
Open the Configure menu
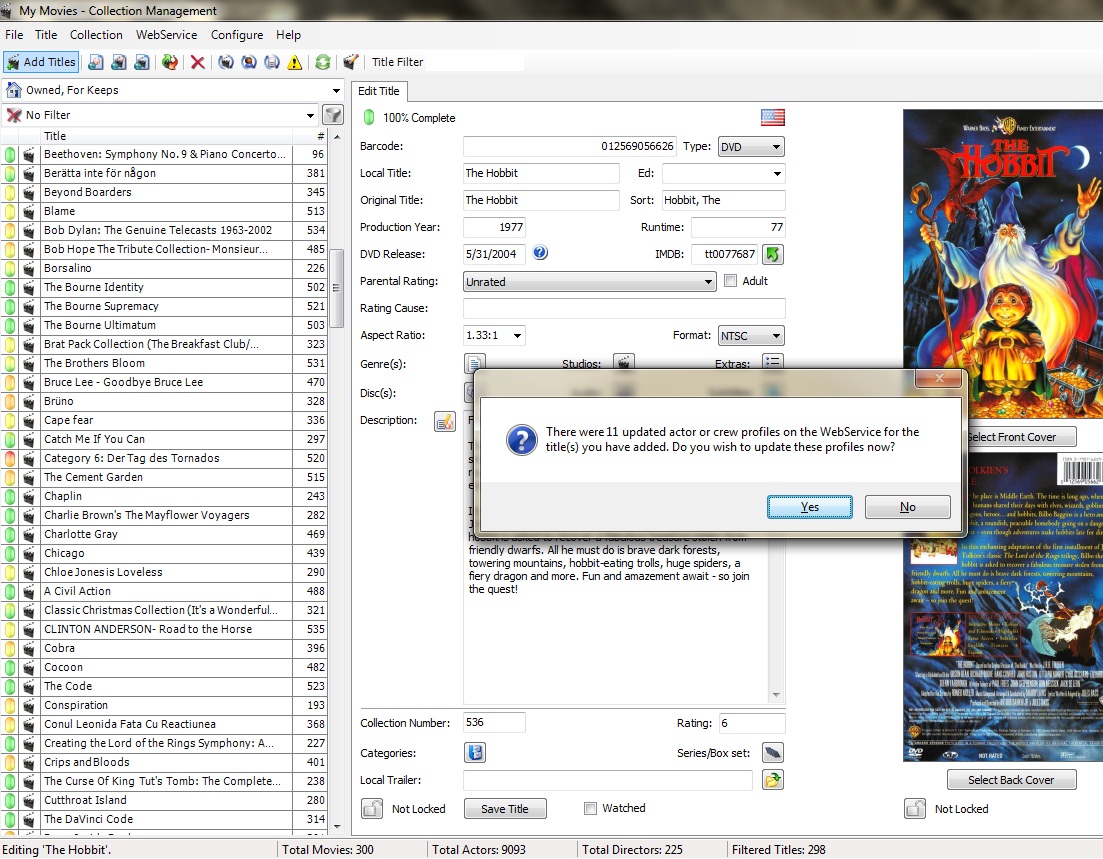(x=237, y=35)
